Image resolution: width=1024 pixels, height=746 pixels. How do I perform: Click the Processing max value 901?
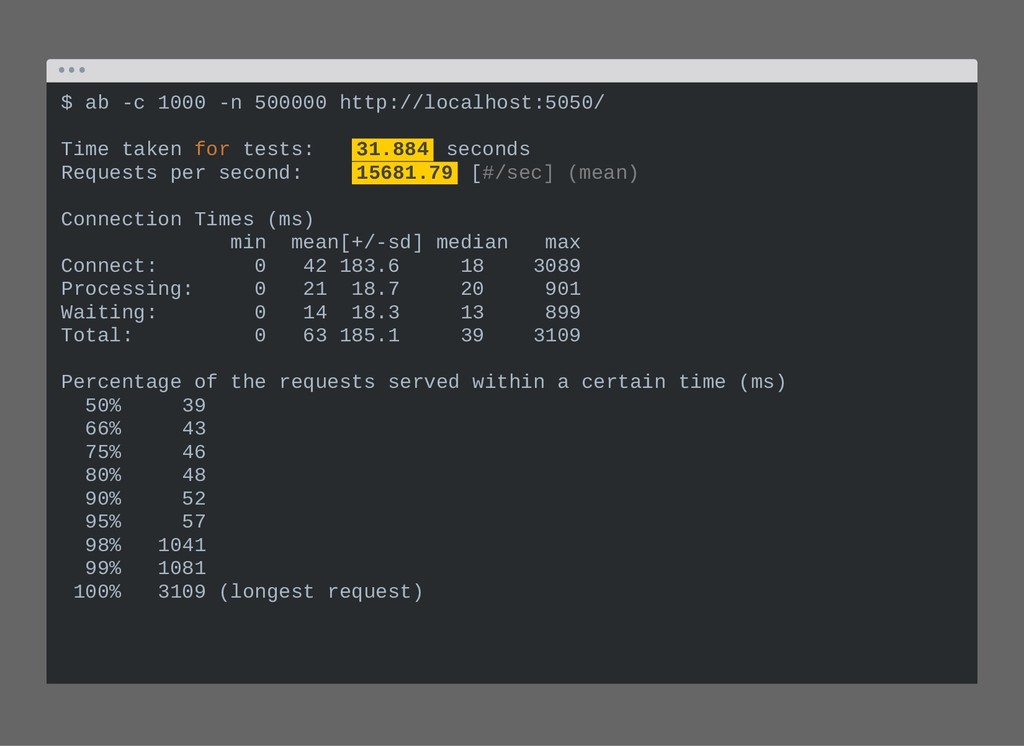pos(562,289)
